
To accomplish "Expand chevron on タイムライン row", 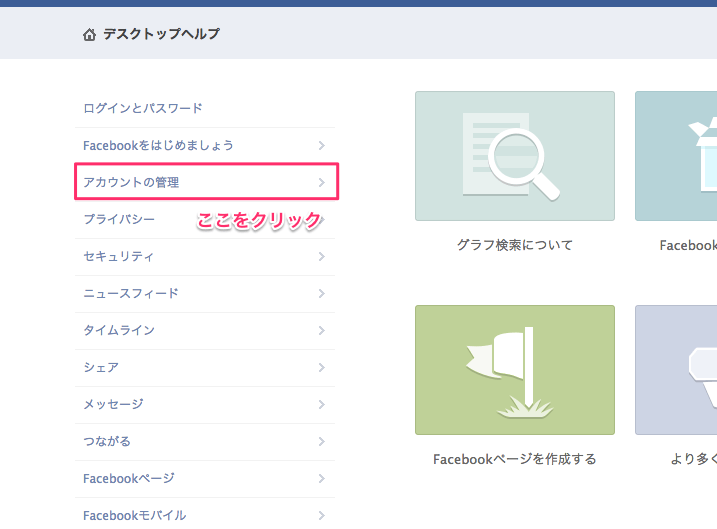I will (x=321, y=331).
